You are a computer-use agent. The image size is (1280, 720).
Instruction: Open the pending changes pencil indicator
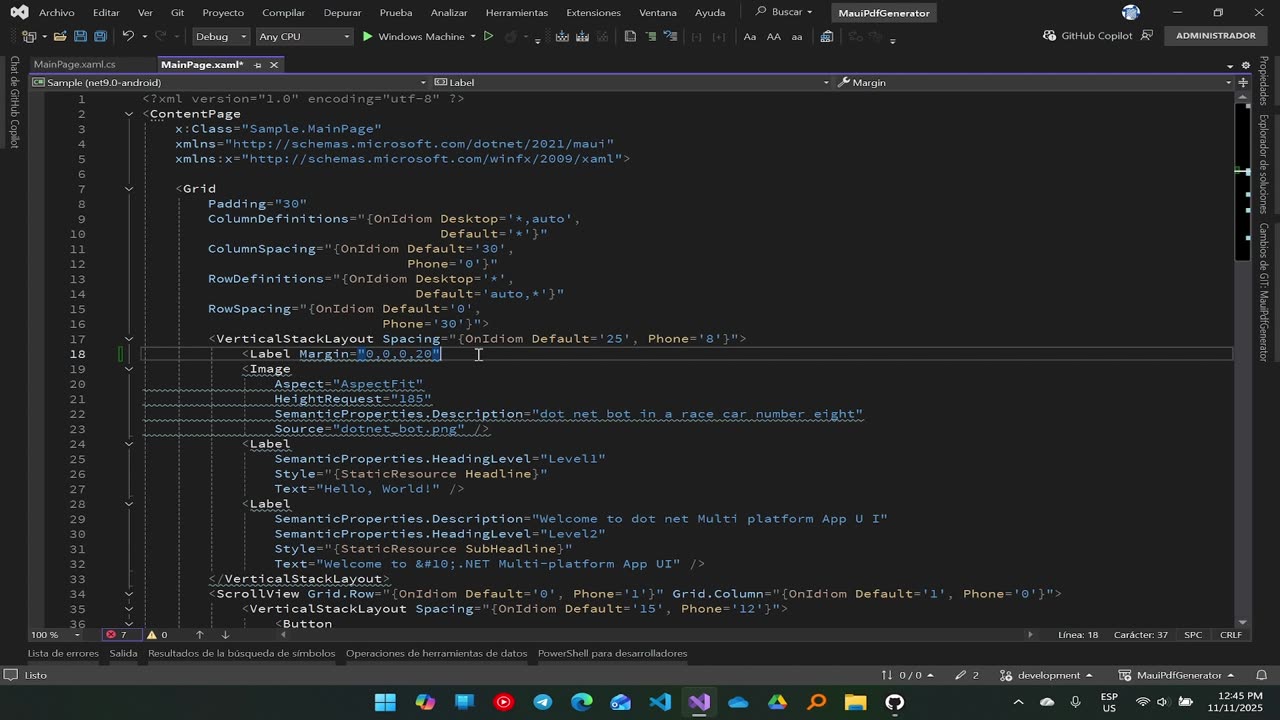pos(967,675)
